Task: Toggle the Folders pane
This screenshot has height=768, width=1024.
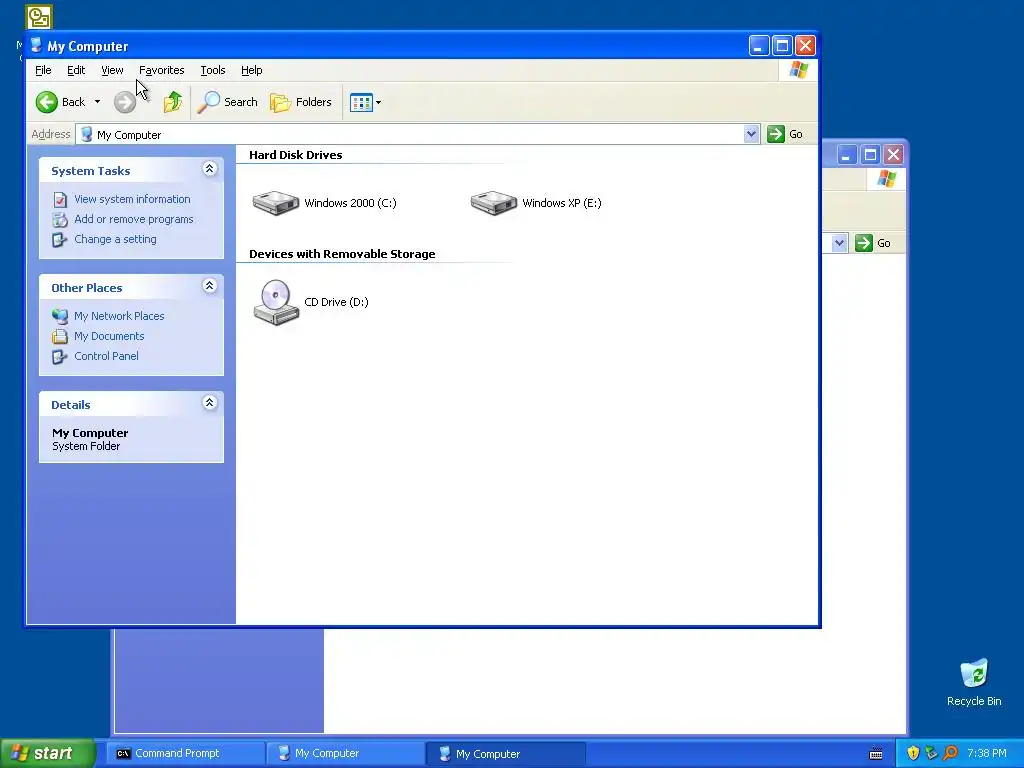Action: 301,102
